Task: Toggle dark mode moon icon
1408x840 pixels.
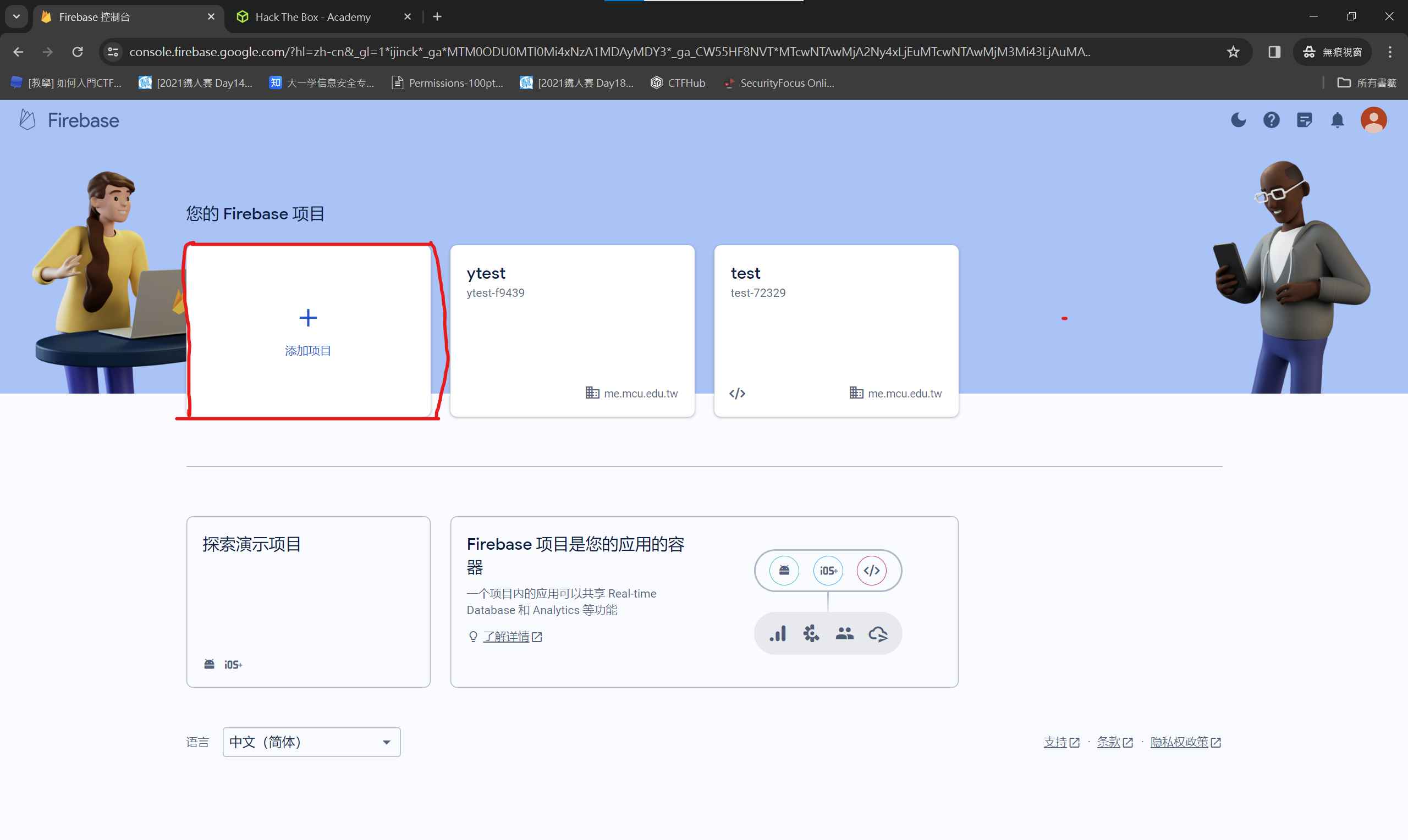Action: (x=1238, y=120)
